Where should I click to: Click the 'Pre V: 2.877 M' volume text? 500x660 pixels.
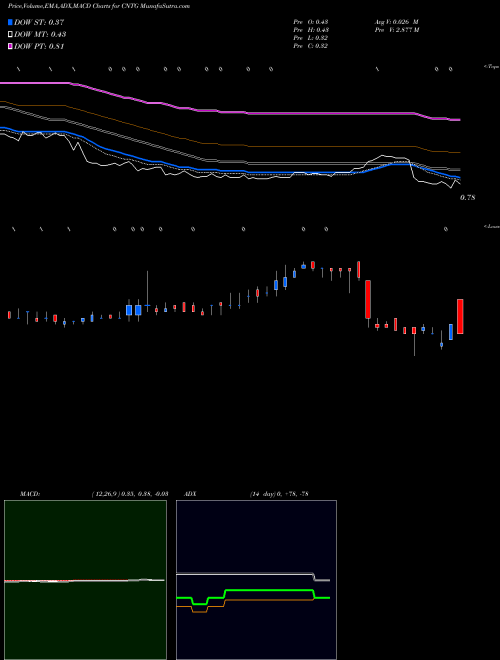(397, 30)
